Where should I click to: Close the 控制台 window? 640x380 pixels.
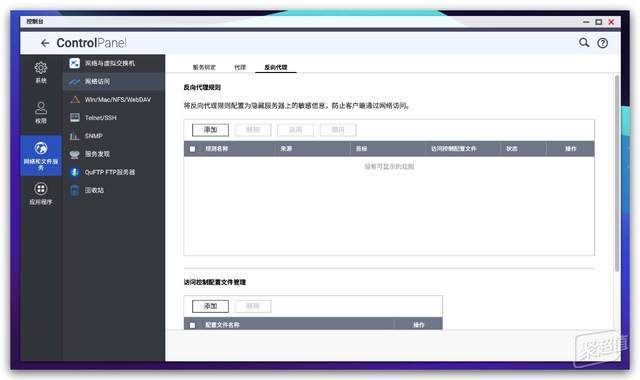click(x=611, y=22)
